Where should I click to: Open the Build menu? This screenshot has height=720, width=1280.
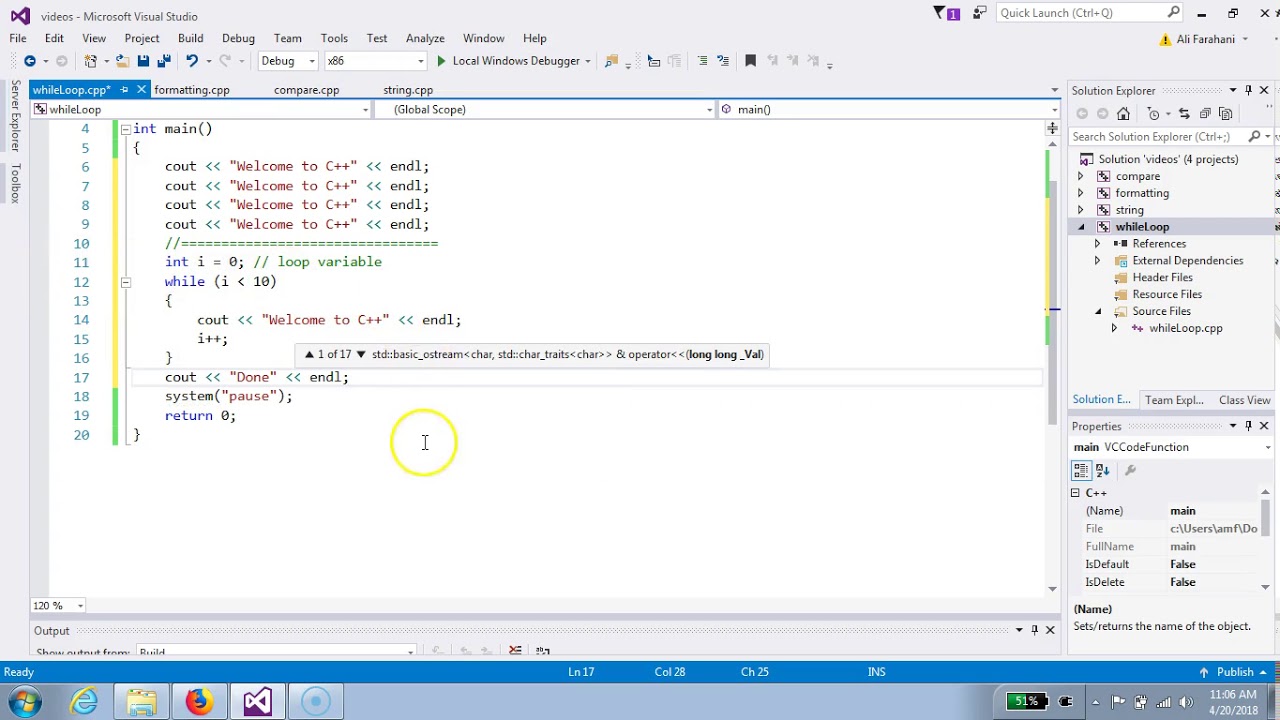(x=190, y=38)
